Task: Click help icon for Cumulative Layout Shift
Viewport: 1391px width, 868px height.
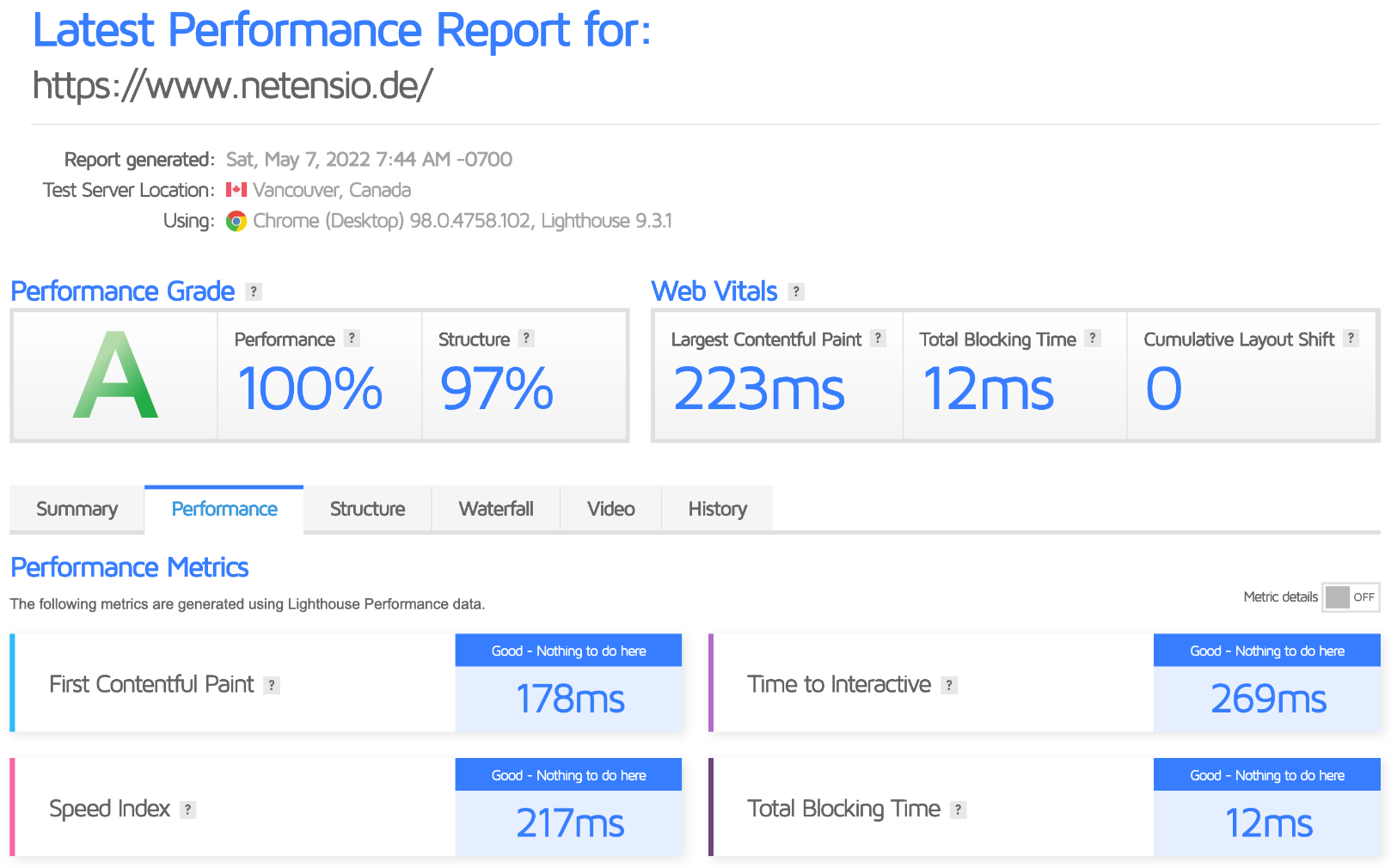Action: pos(1351,339)
